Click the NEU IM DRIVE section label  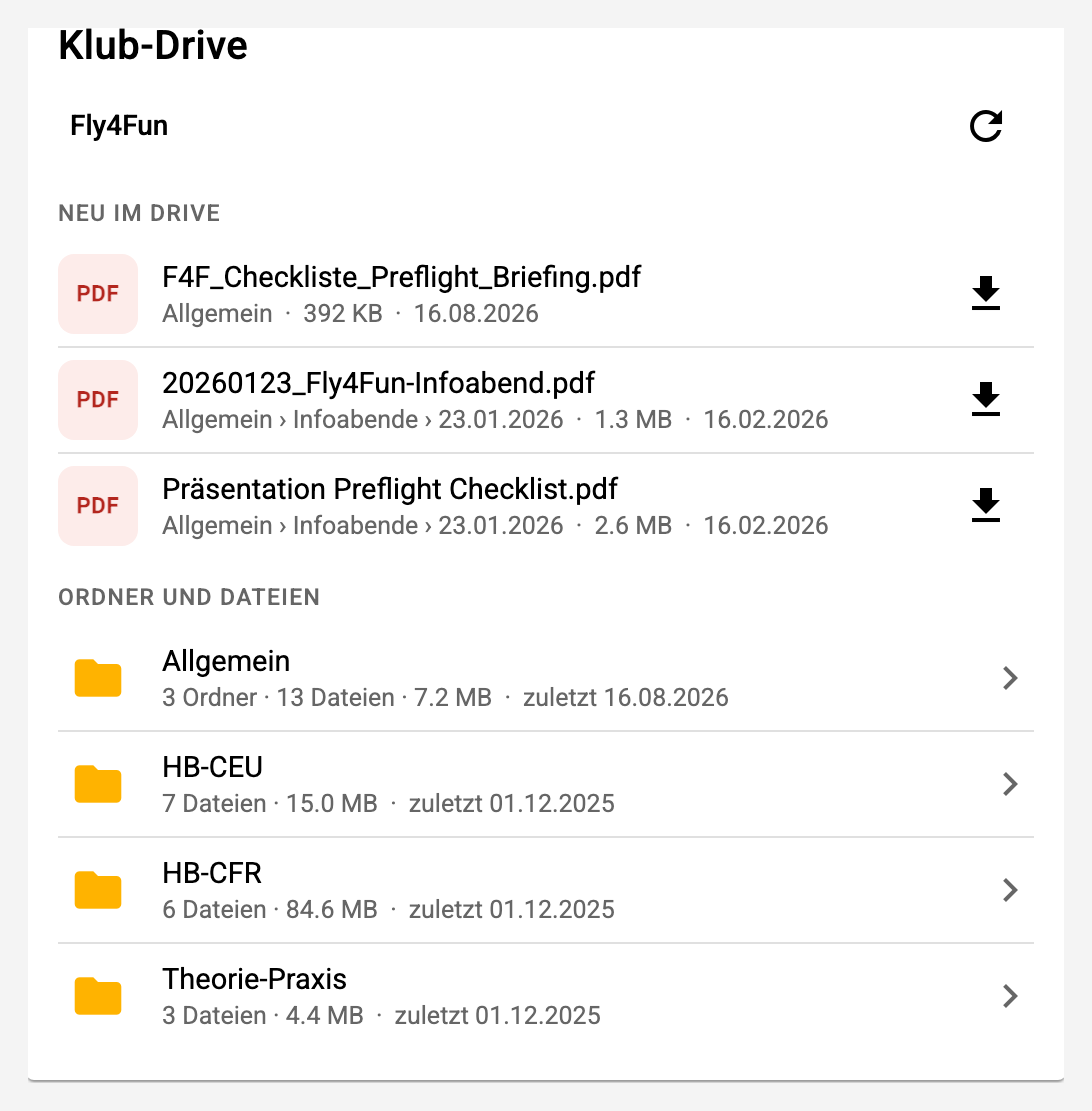point(139,213)
